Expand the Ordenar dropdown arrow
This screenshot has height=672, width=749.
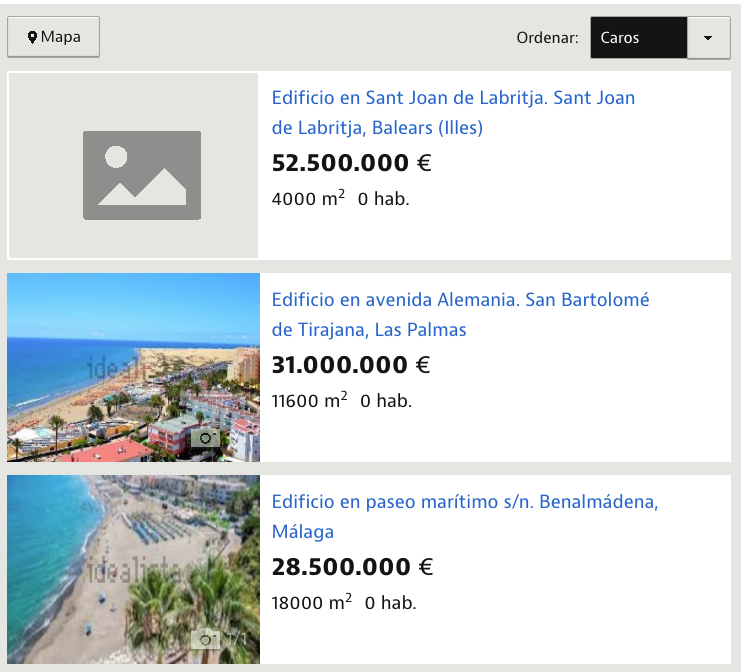[709, 38]
